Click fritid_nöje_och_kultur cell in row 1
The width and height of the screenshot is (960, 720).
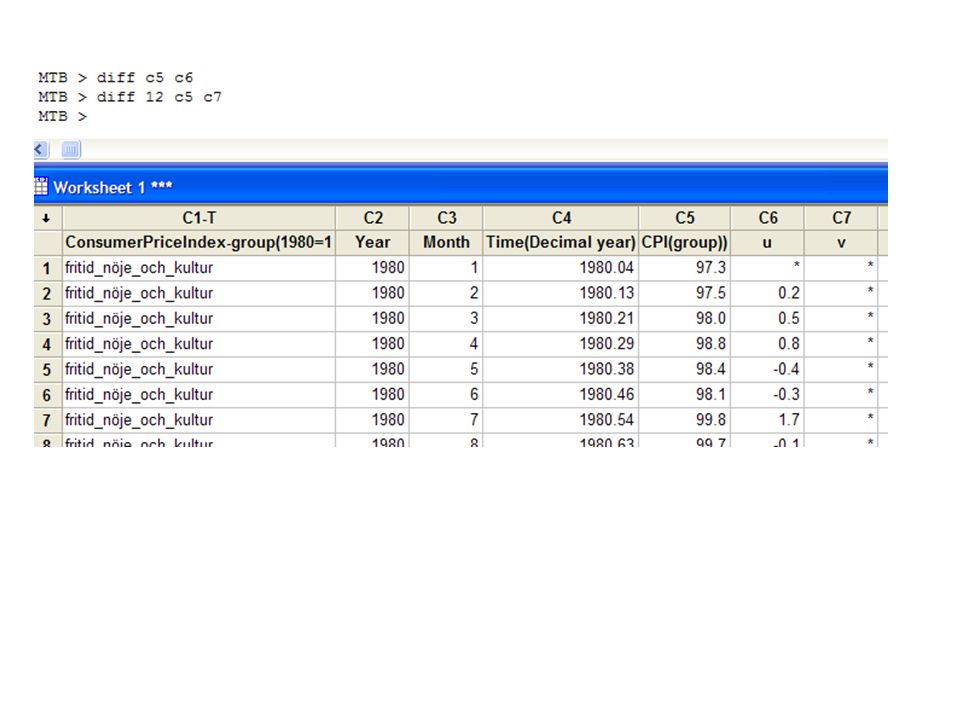pos(199,268)
